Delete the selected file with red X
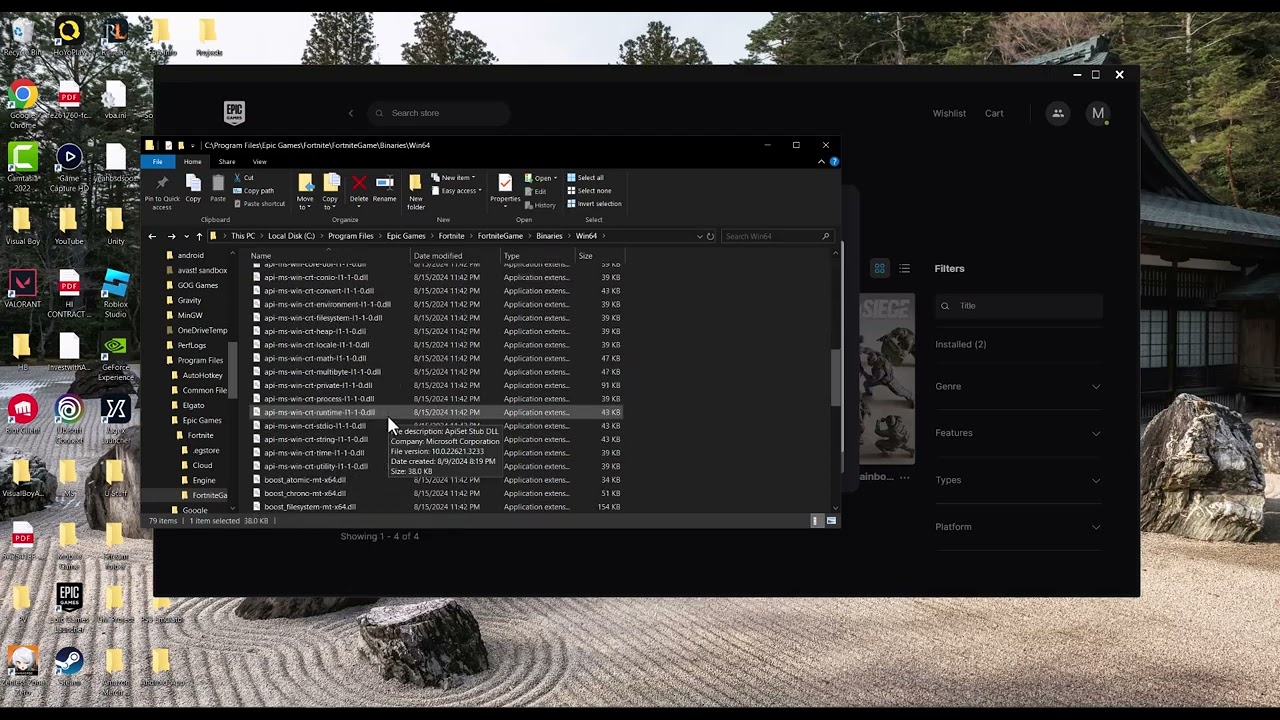 [x=359, y=189]
